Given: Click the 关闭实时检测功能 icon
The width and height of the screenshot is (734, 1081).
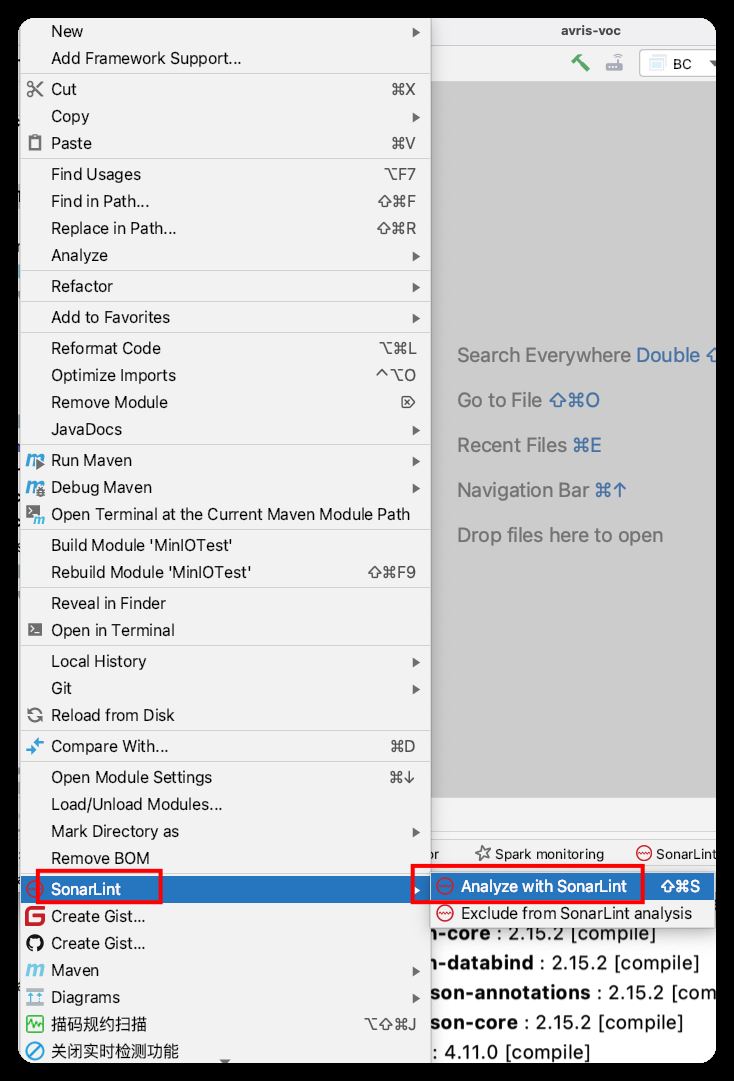Looking at the screenshot, I should [x=36, y=1051].
